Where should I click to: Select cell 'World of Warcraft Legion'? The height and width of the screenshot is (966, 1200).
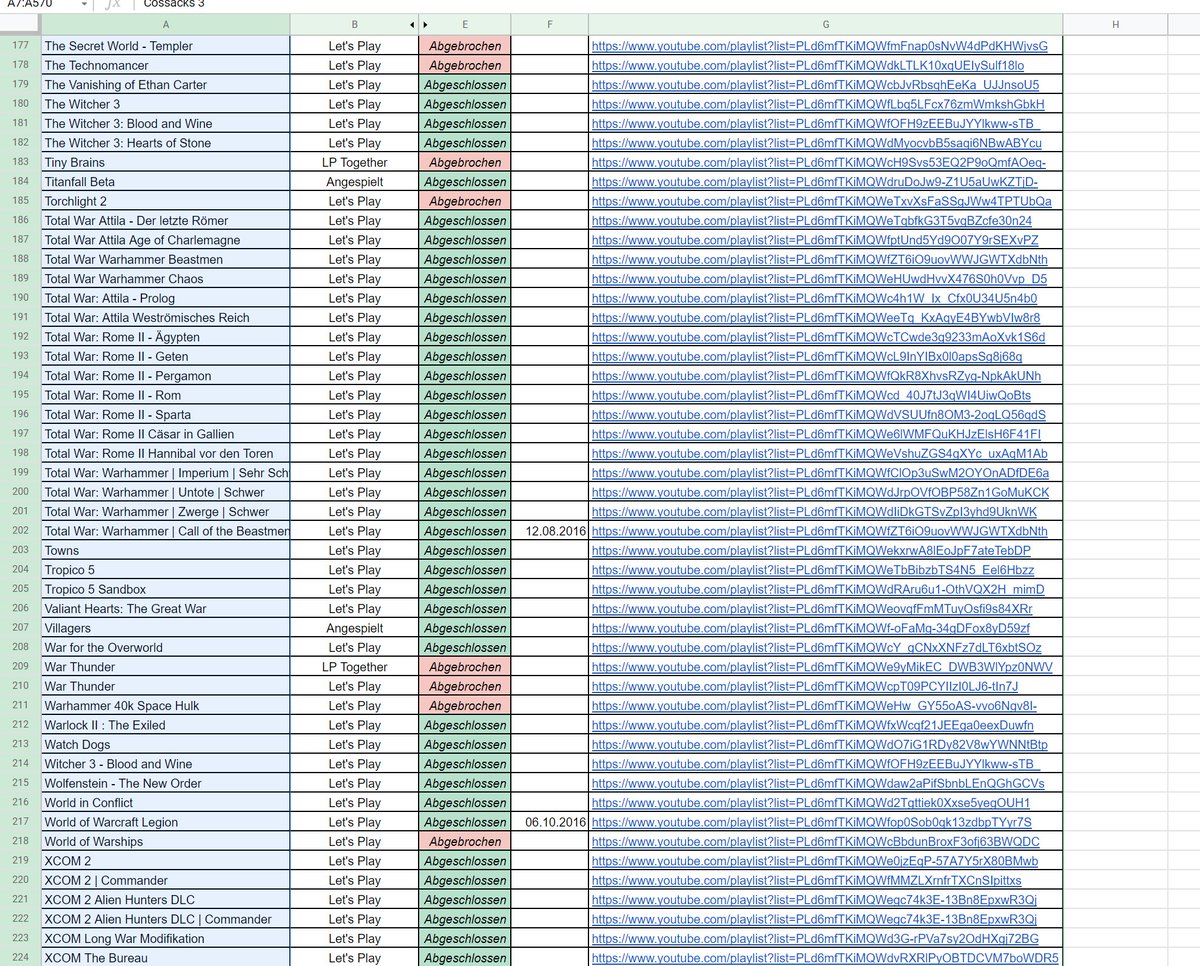coord(165,822)
